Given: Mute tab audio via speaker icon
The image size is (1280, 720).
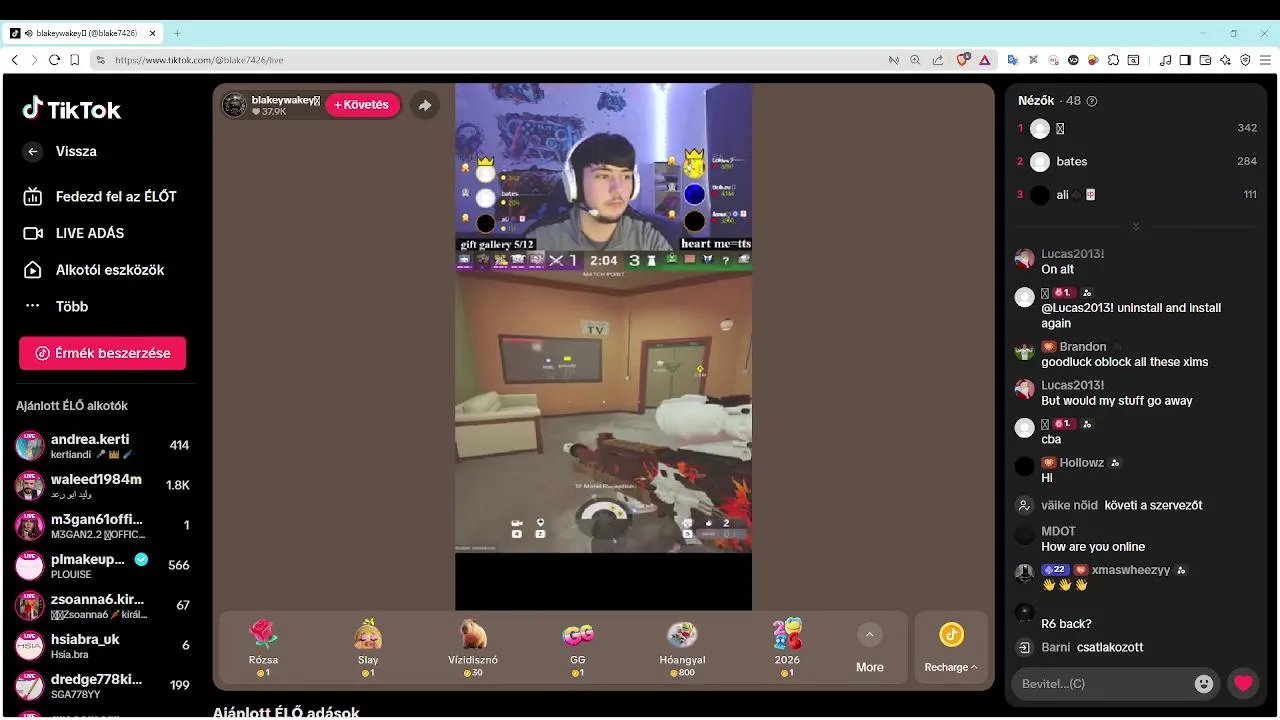Looking at the screenshot, I should [28, 33].
